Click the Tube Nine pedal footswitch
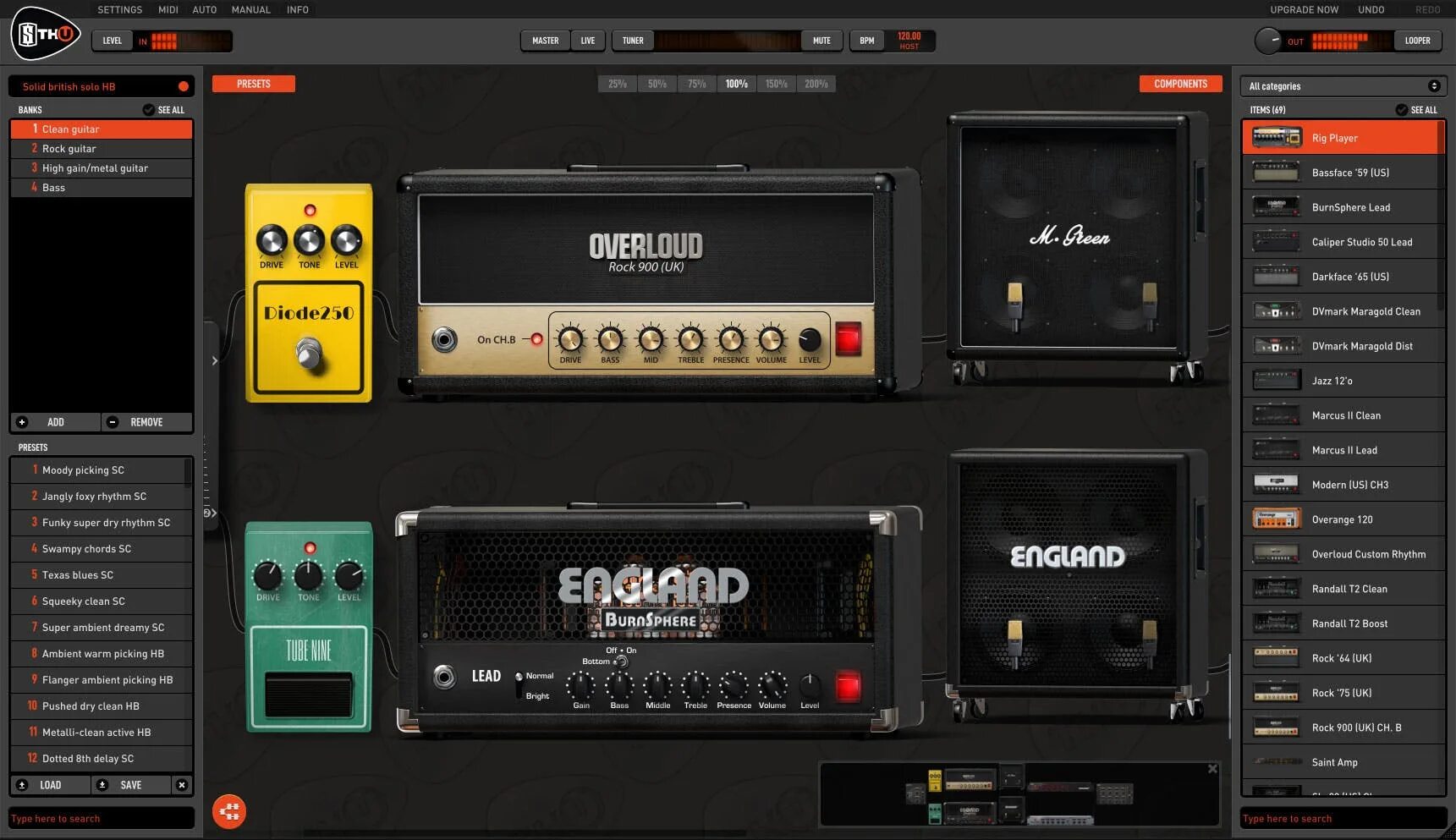 (309, 695)
